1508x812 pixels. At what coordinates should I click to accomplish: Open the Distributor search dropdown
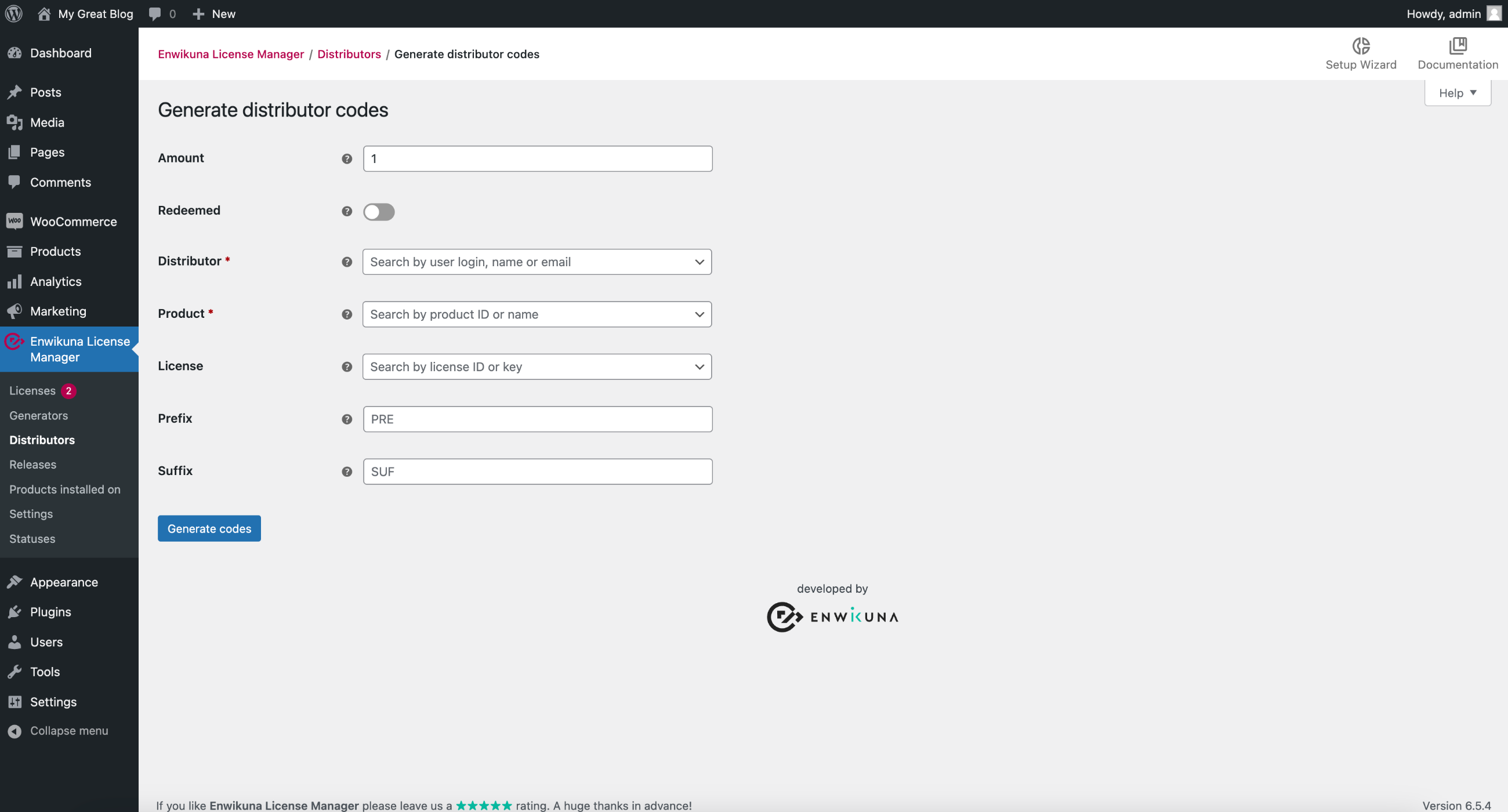coord(537,262)
